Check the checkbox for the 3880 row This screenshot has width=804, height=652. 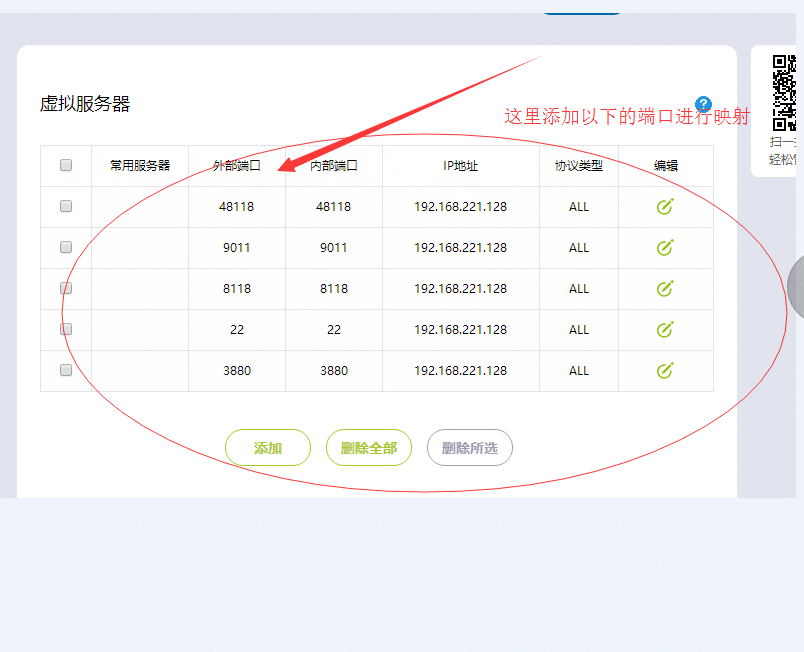(66, 370)
